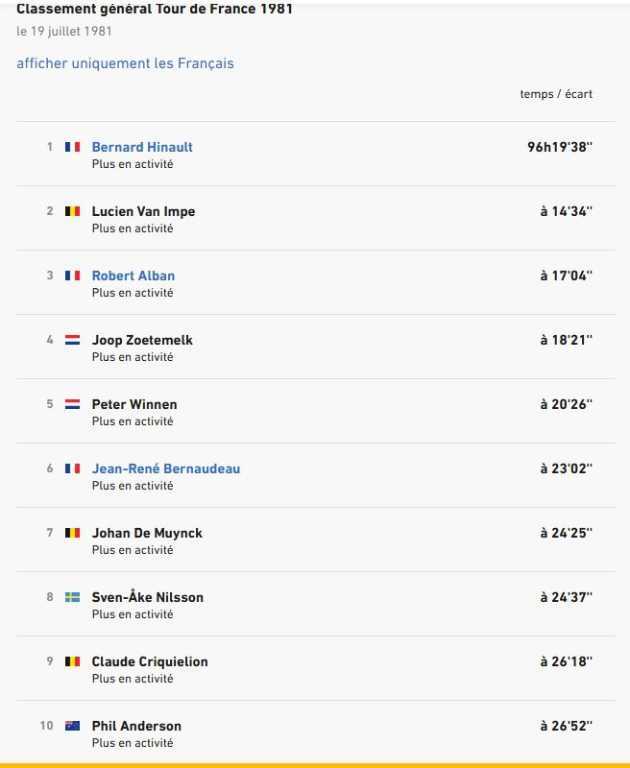Click the Classement général Tour de France 1981 heading
Screen dimensions: 630x768
(155, 9)
